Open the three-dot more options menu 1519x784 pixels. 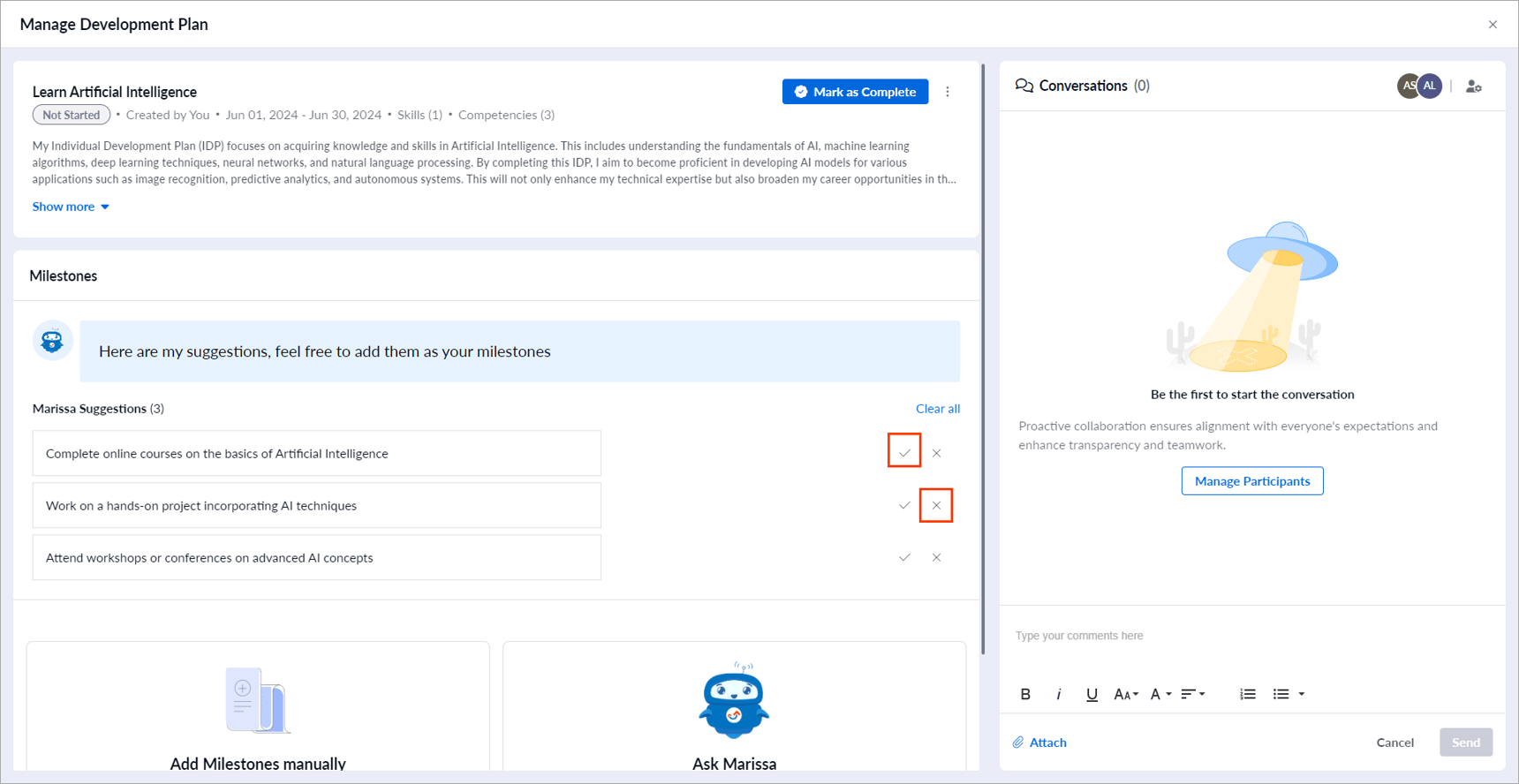(948, 92)
